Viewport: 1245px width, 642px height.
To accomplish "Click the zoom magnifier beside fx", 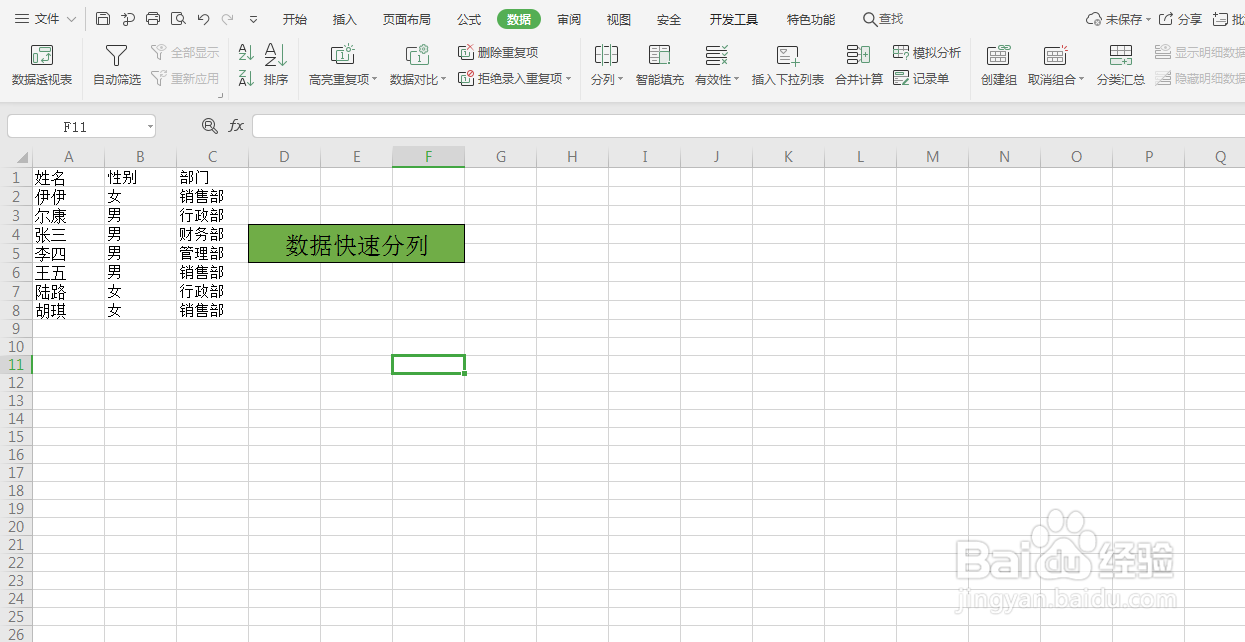I will coord(209,126).
